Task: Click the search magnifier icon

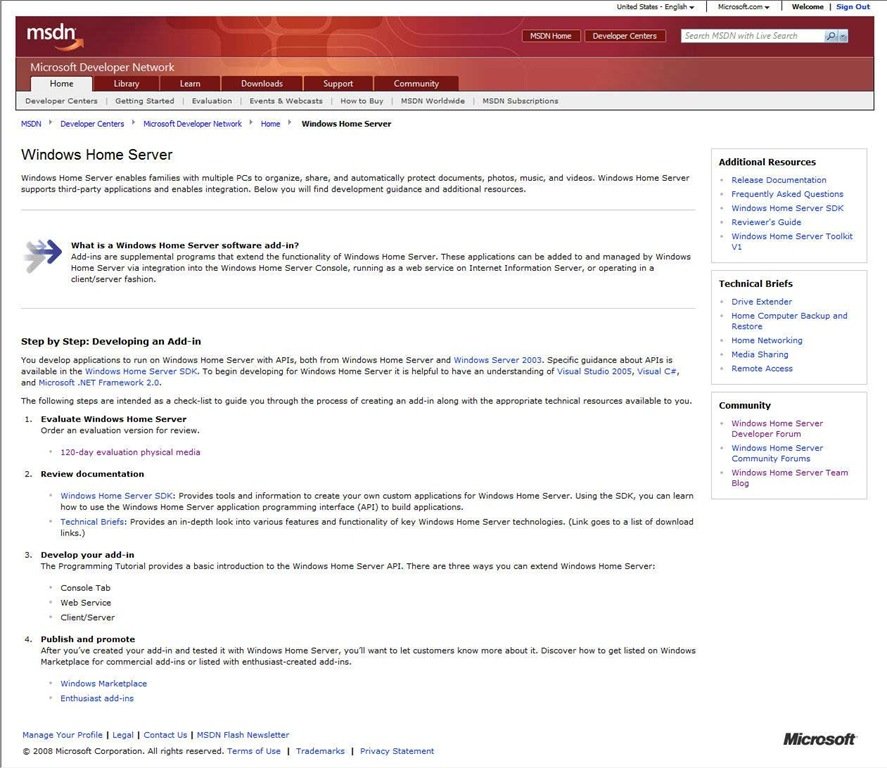Action: point(830,36)
